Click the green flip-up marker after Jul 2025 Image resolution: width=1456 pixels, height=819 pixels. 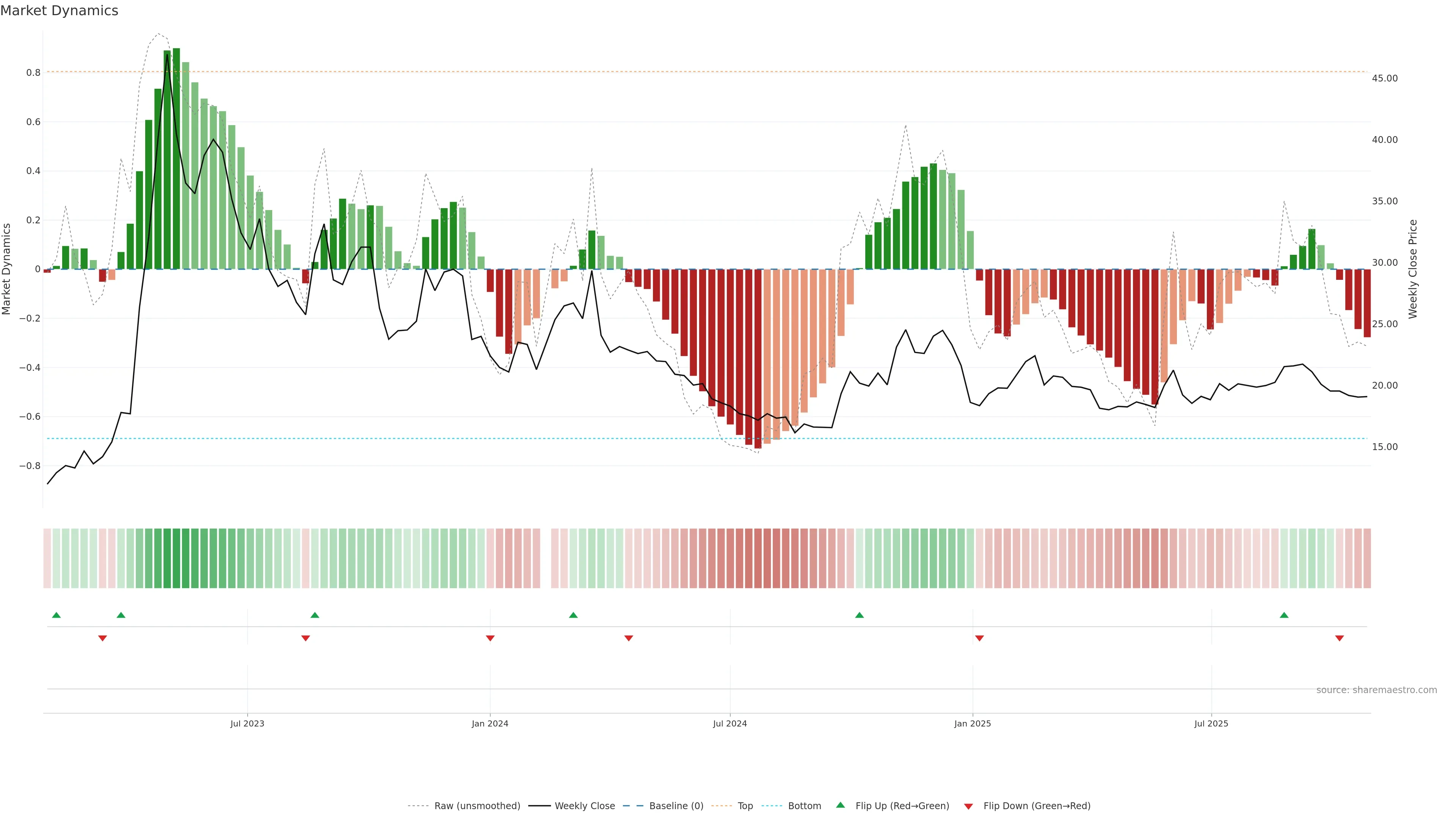coord(1284,615)
